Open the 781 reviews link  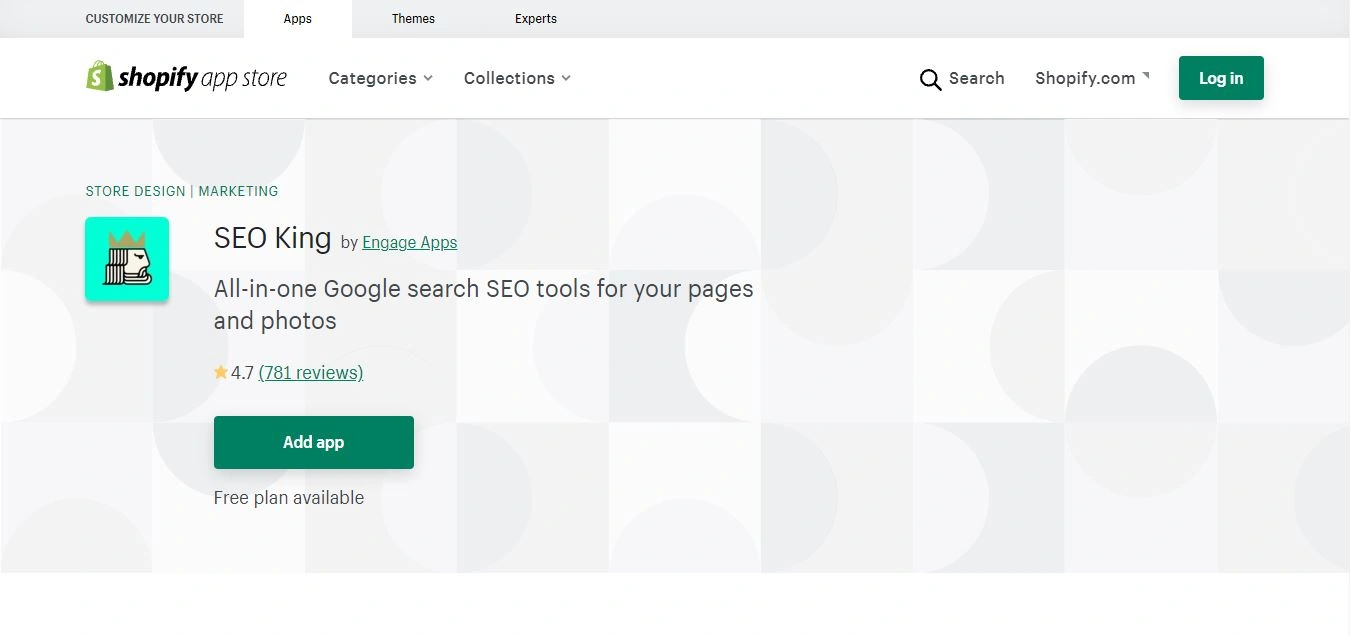pyautogui.click(x=310, y=373)
